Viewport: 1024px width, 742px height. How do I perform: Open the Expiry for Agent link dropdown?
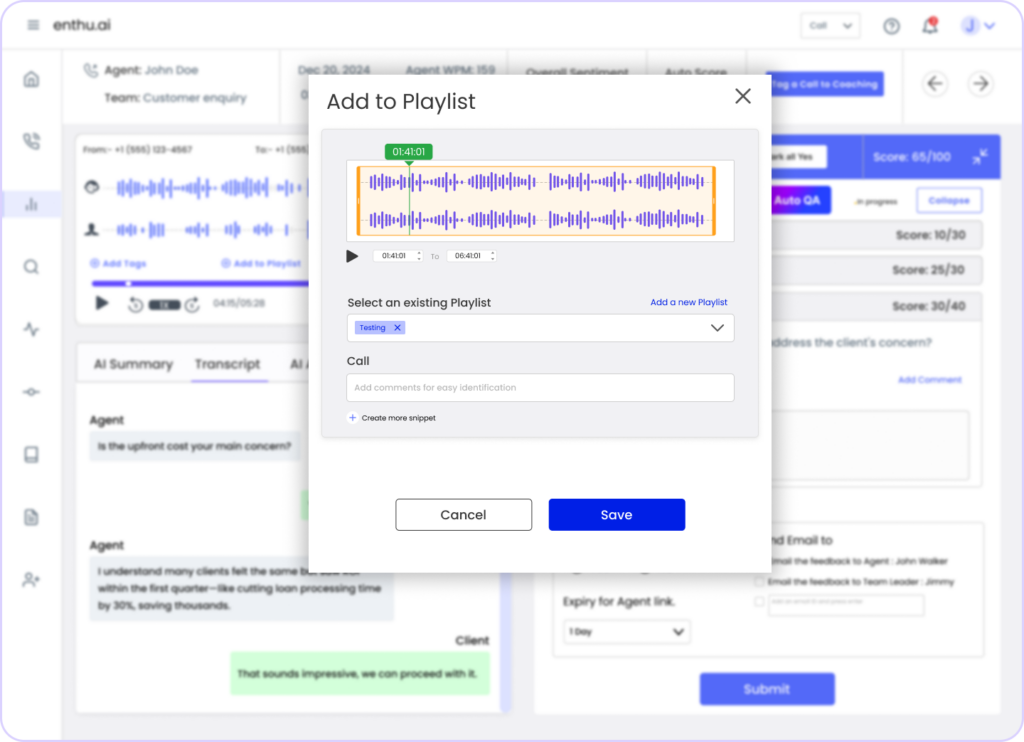pos(626,632)
